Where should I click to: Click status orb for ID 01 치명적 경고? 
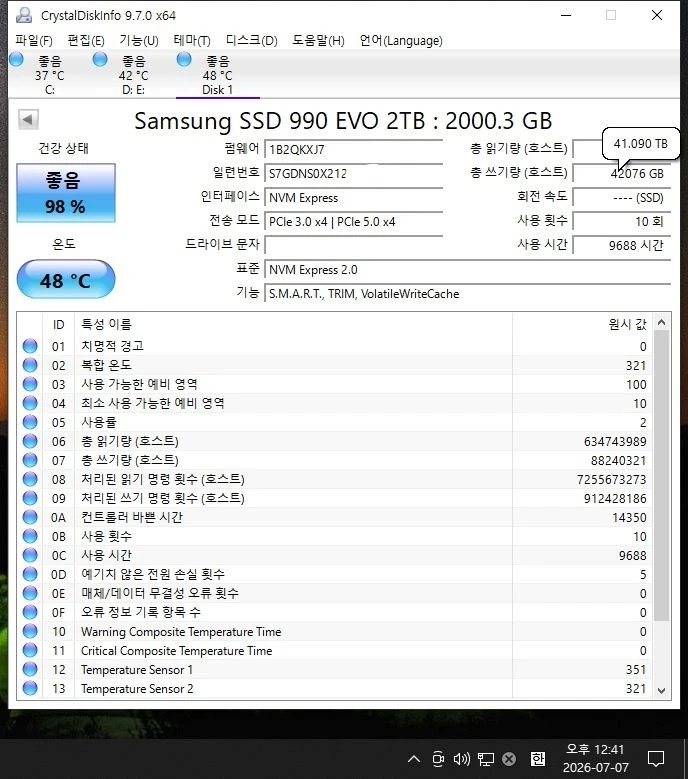[x=30, y=346]
